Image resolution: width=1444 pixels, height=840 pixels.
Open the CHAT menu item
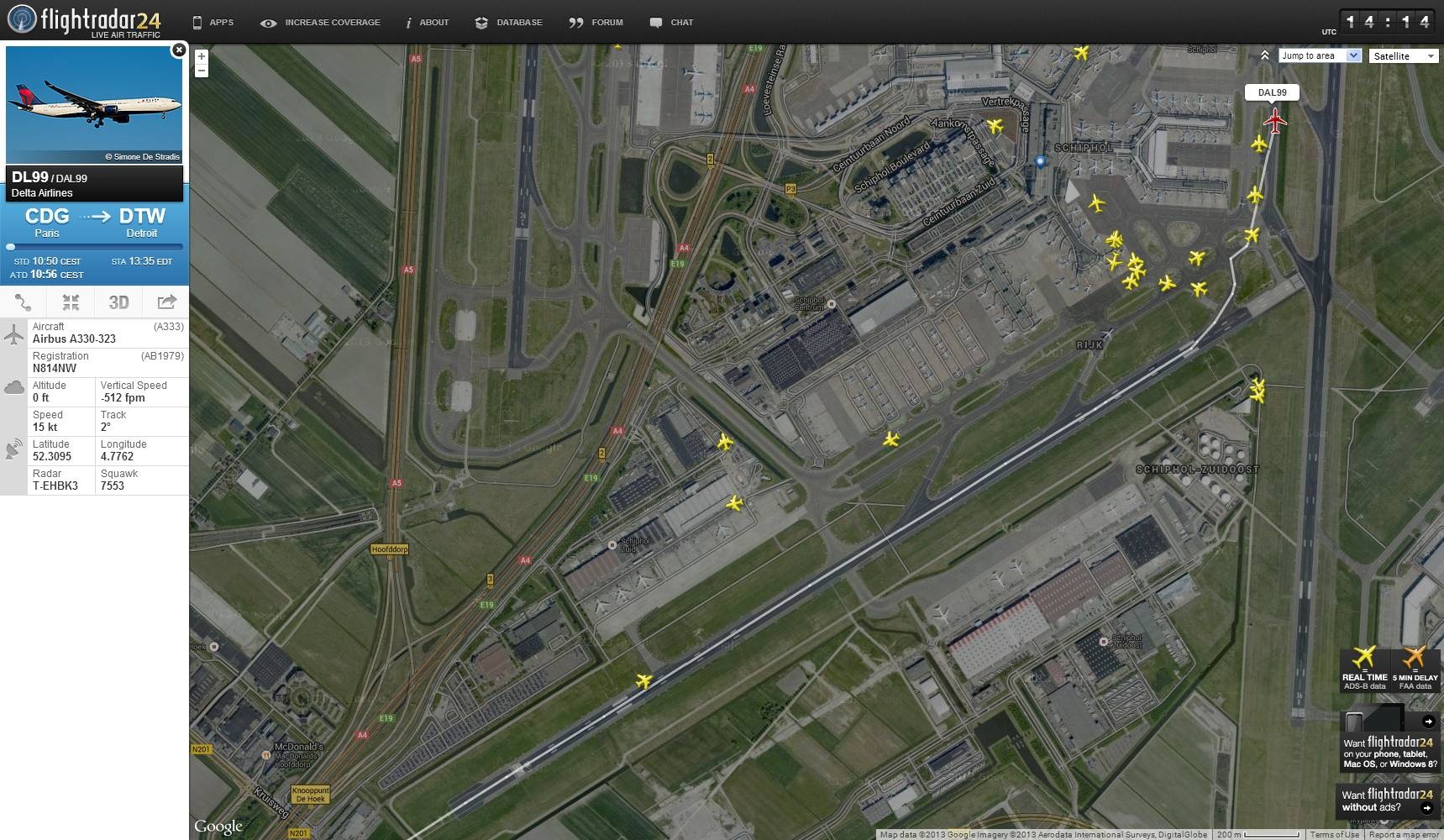tap(671, 23)
